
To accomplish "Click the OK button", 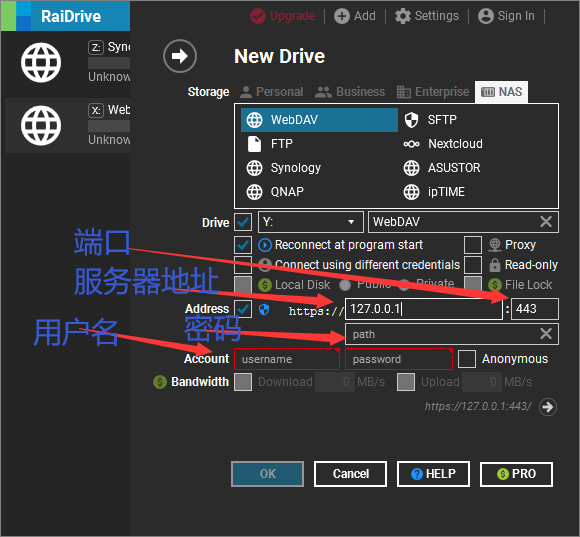I will (267, 474).
